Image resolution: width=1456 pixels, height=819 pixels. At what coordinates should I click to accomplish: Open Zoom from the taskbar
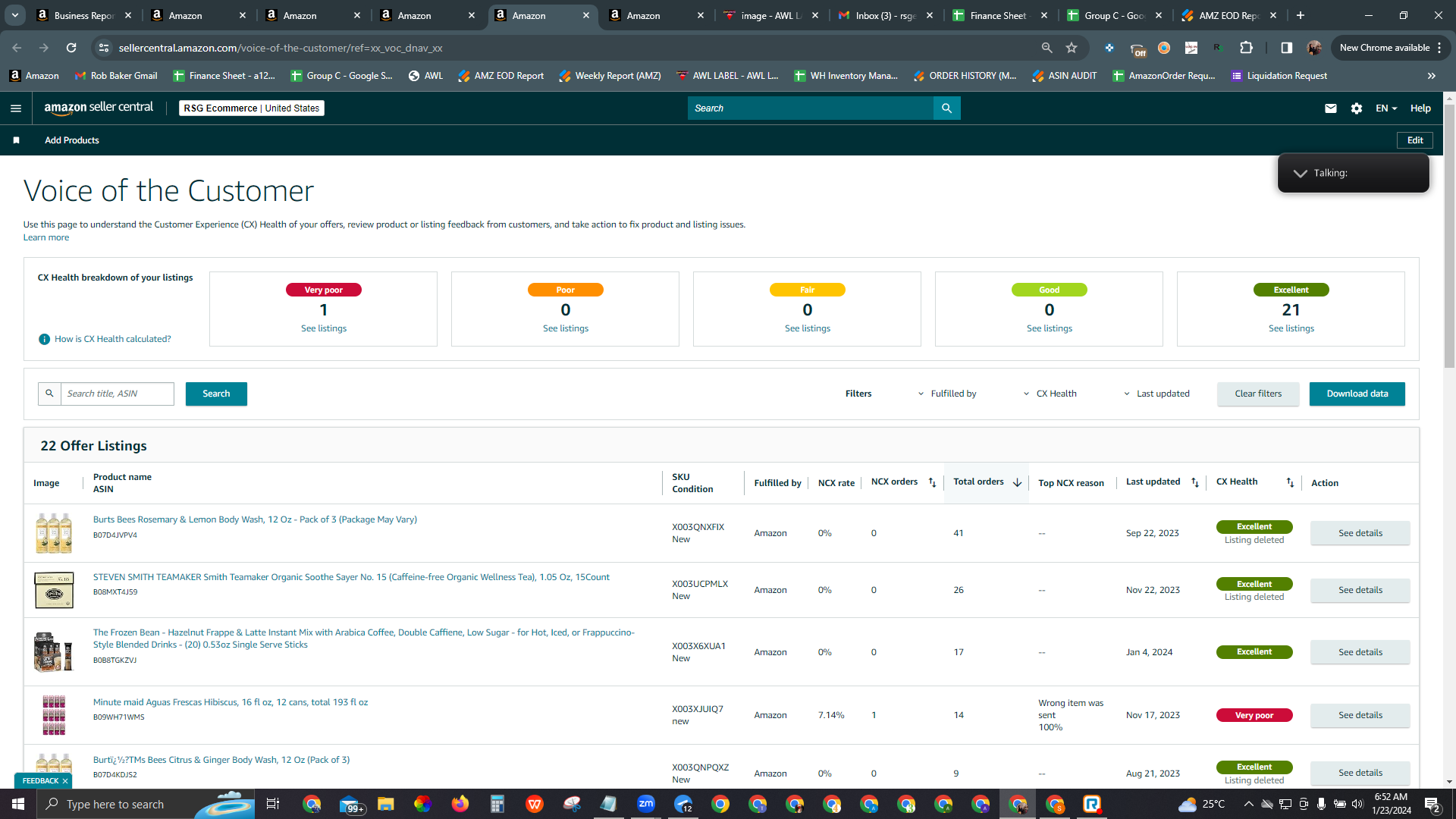coord(646,804)
